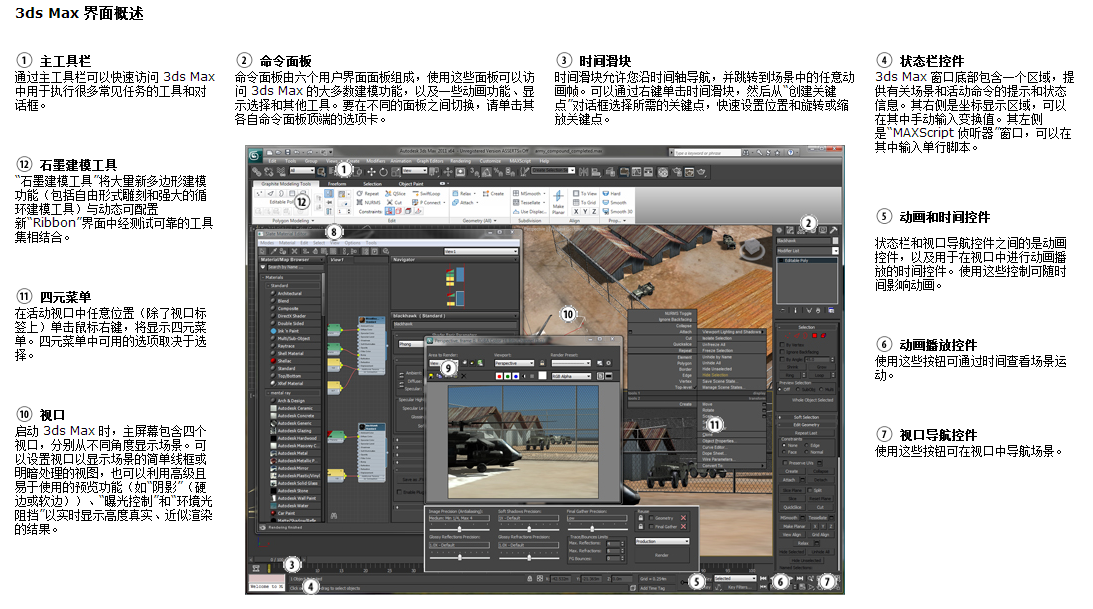Enable the By Vertex checkbox
The width and height of the screenshot is (1093, 609).
(782, 344)
